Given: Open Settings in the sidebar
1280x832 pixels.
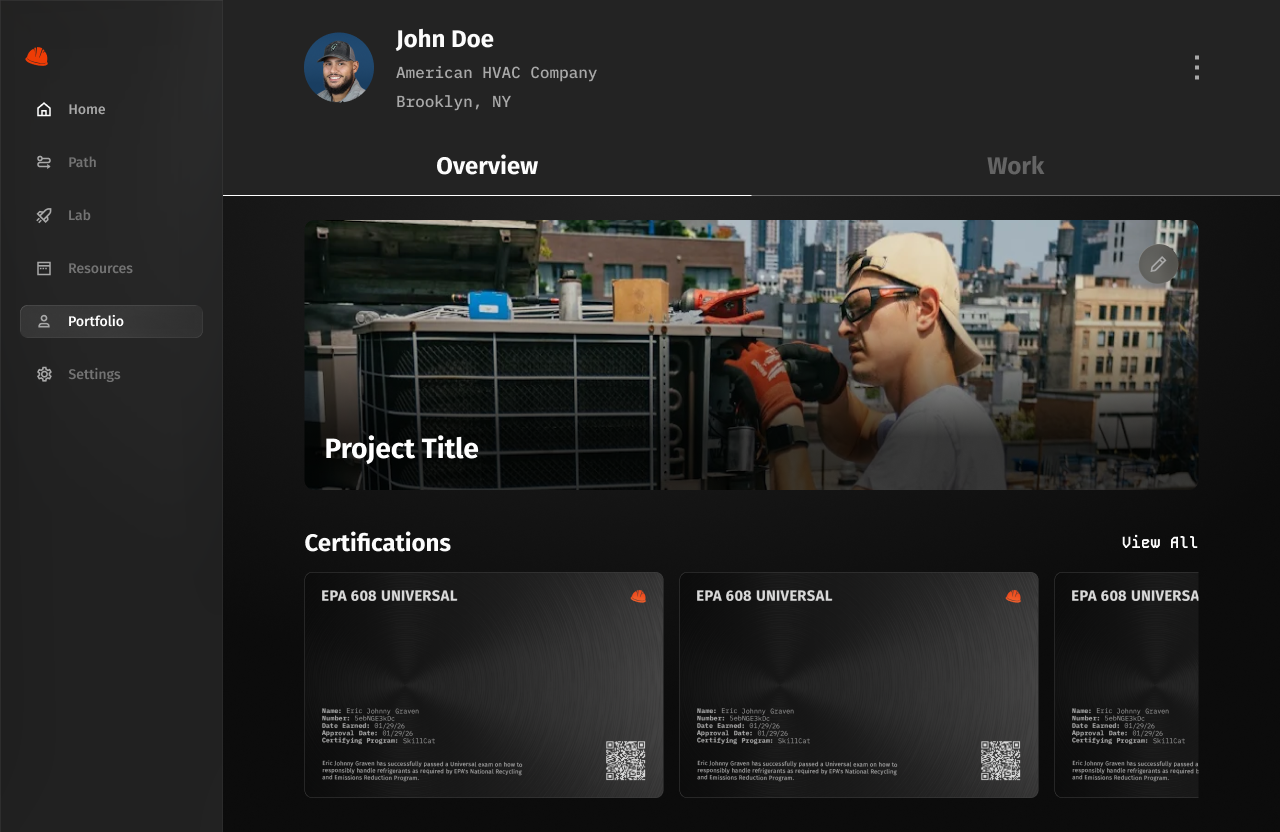Looking at the screenshot, I should pyautogui.click(x=111, y=374).
